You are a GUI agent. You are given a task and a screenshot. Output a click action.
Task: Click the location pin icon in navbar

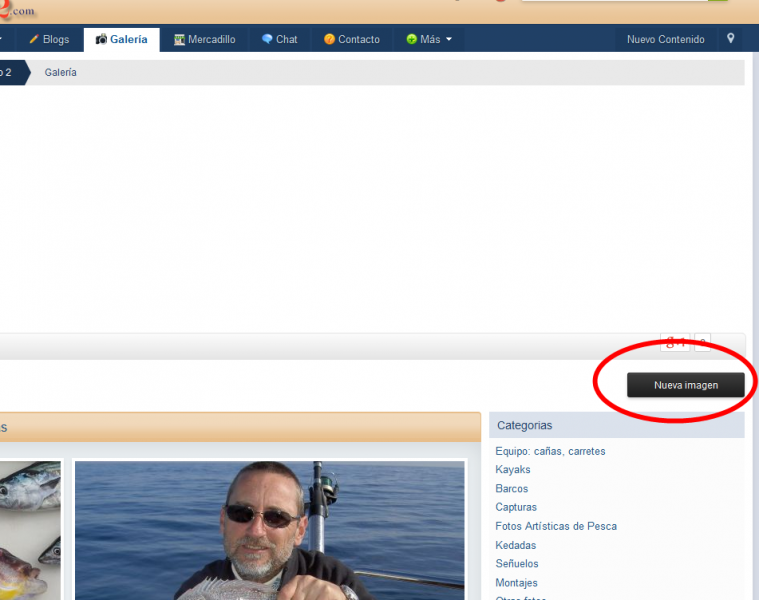[731, 39]
